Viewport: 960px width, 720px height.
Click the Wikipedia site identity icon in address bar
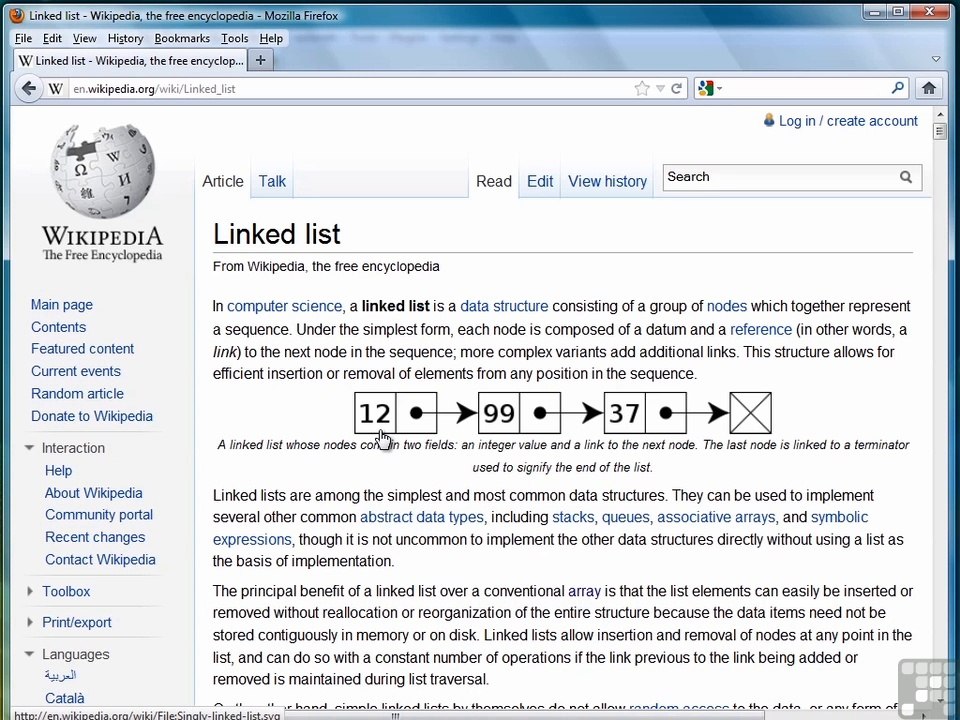tap(56, 89)
